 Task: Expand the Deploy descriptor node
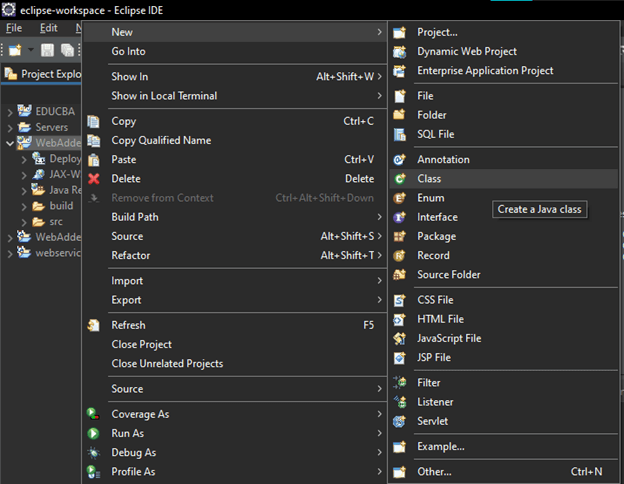pos(24,160)
